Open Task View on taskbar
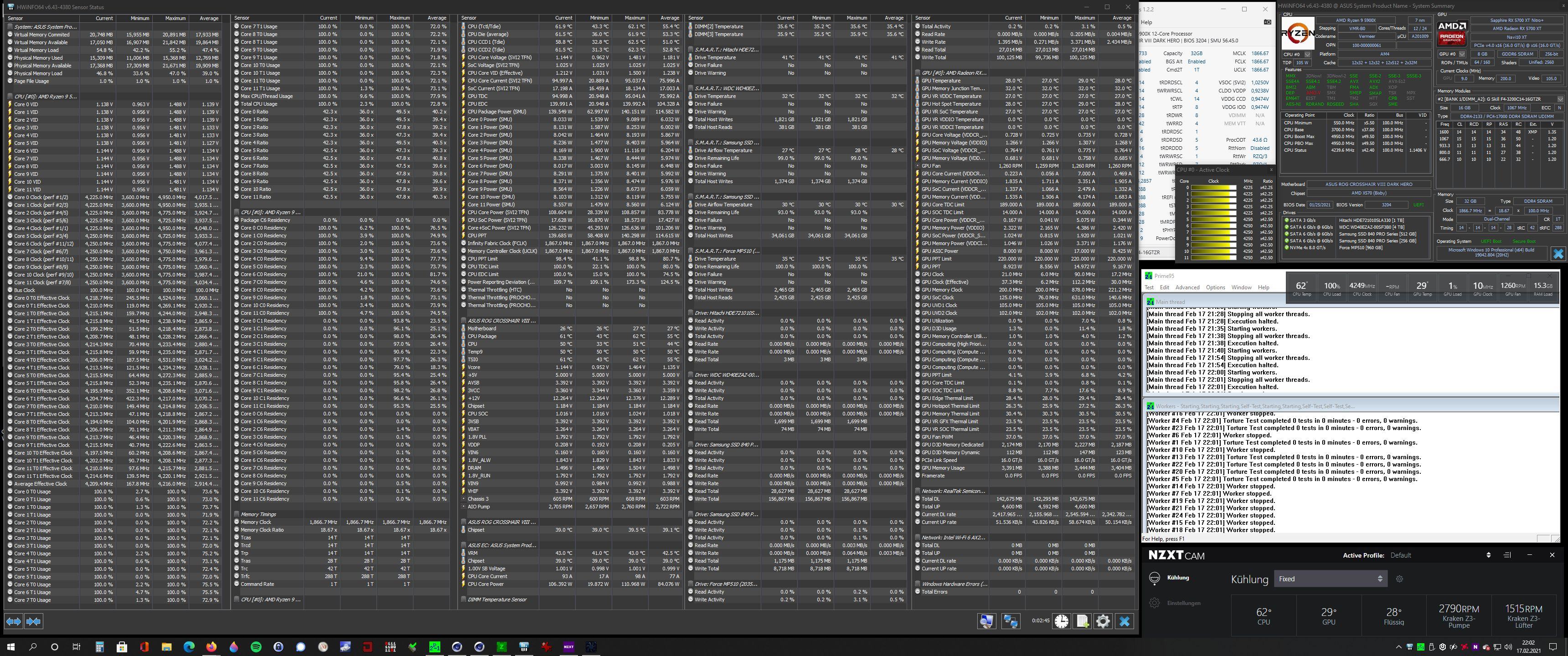The image size is (1568, 656). 77,646
